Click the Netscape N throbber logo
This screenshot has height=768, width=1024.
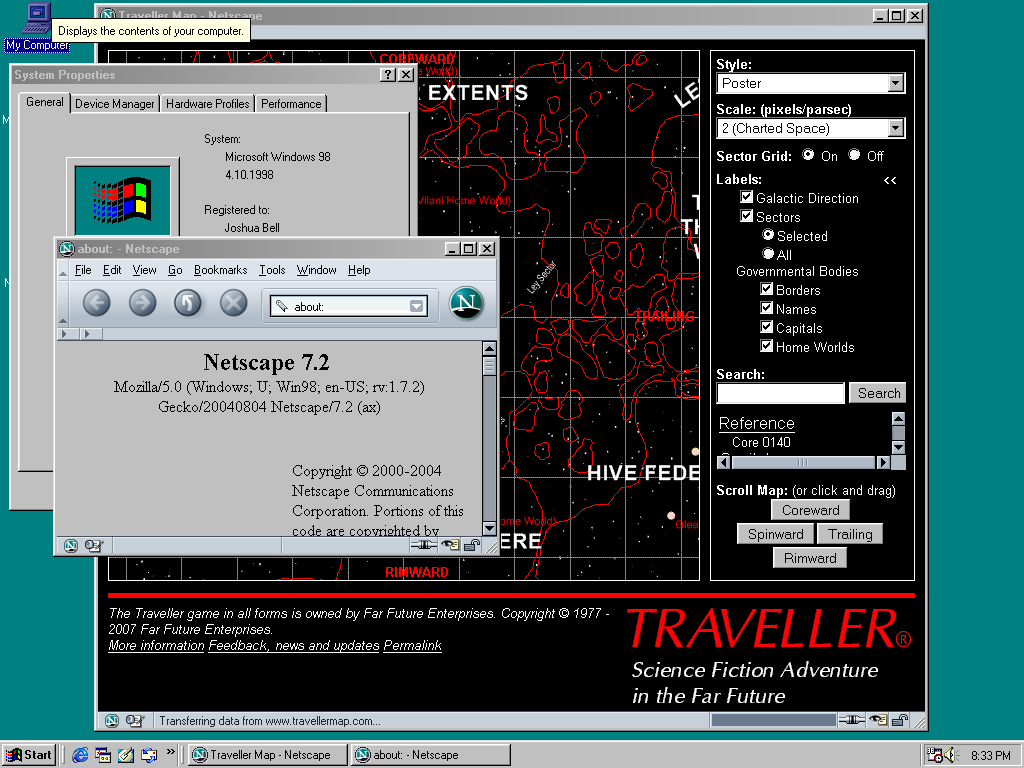(466, 304)
